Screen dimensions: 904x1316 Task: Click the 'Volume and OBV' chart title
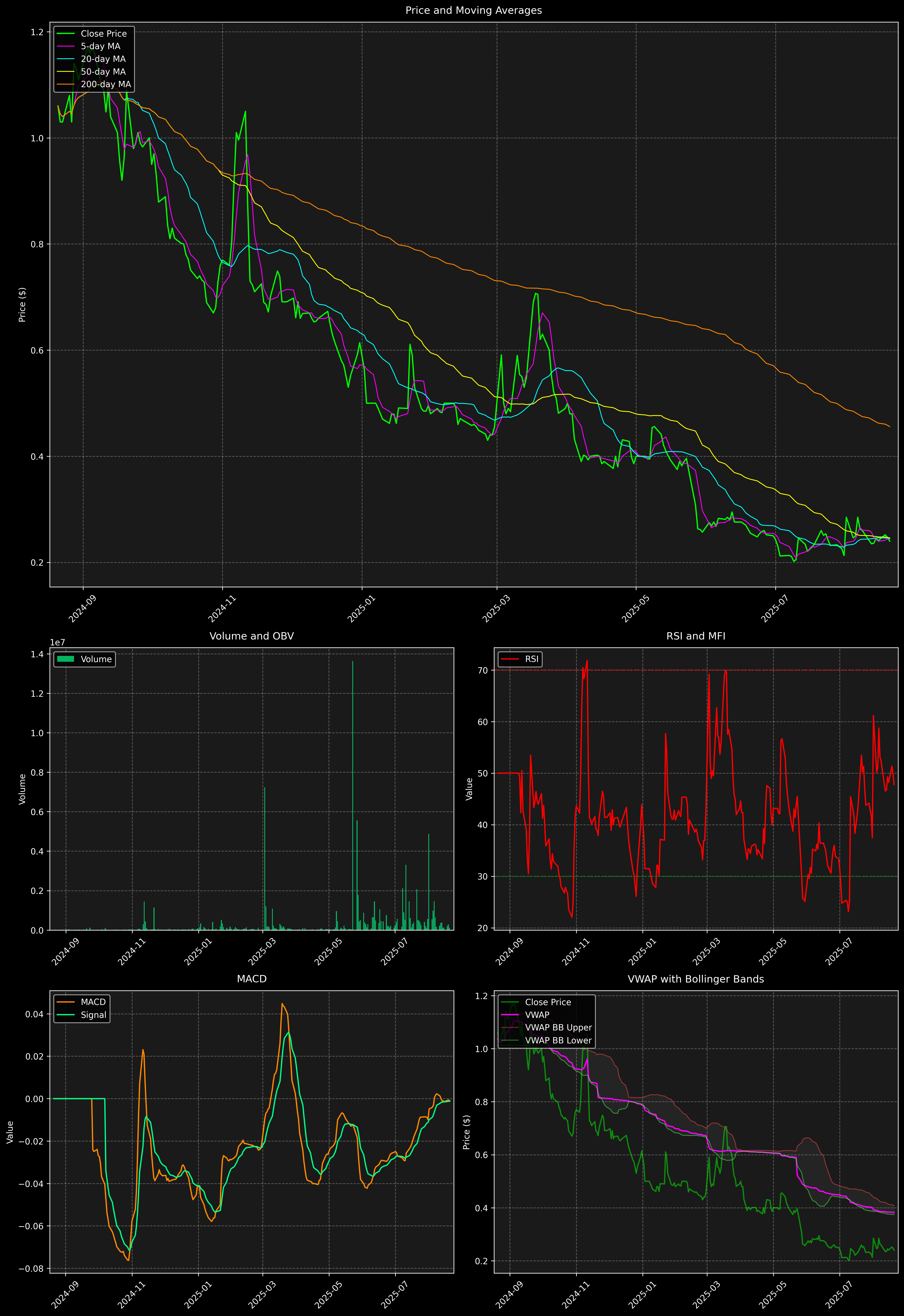(x=252, y=636)
